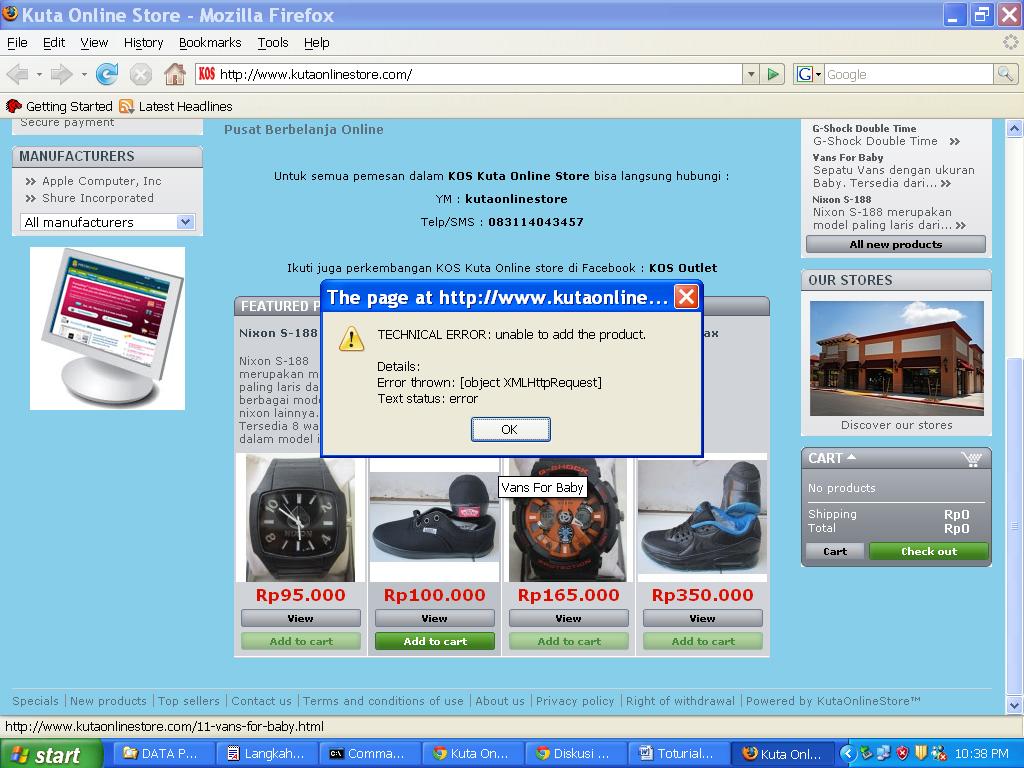The width and height of the screenshot is (1024, 768).
Task: Click the green Go arrow button
Action: point(773,74)
